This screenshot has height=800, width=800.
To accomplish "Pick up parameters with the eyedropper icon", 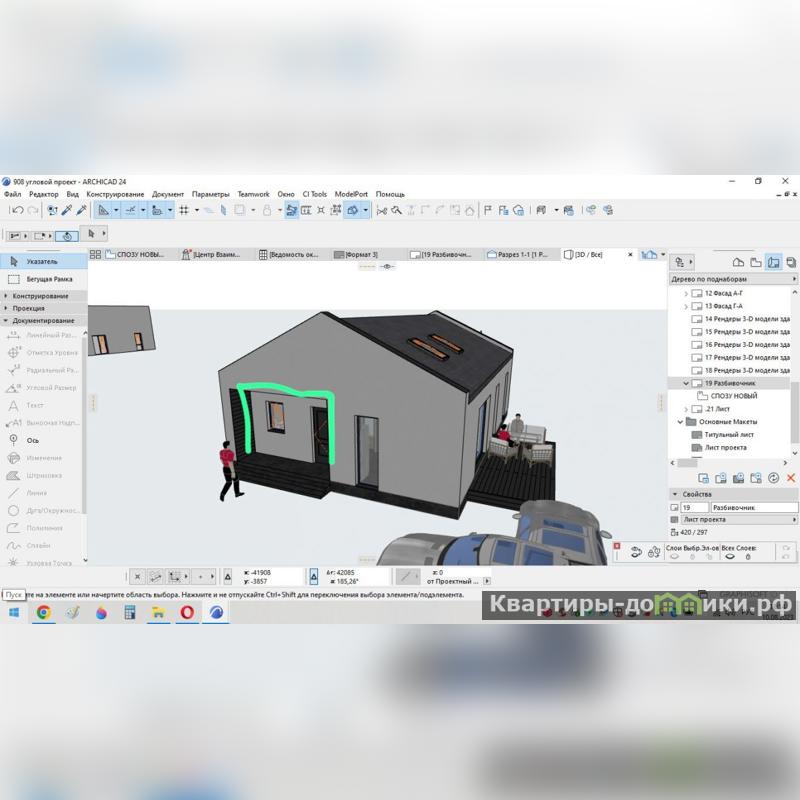I will (67, 210).
